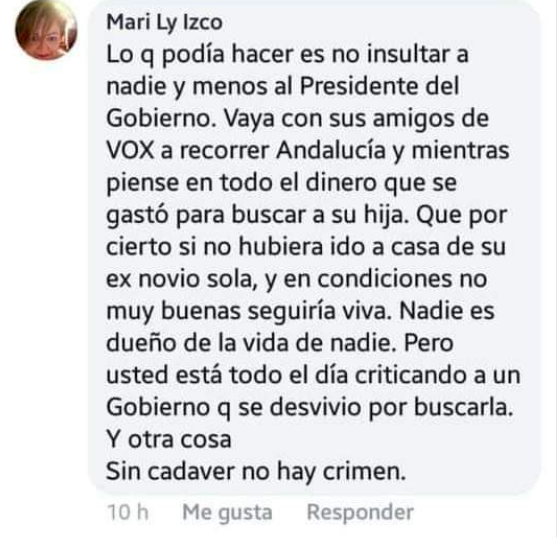Click the line starting 'piense en todo'
Image resolution: width=559 pixels, height=538 pixels.
282,184
